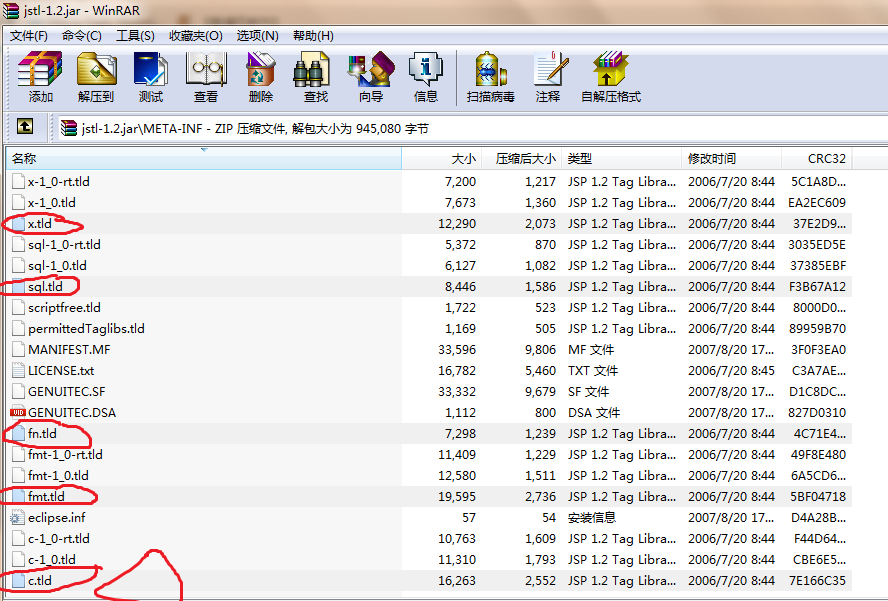Open the 收藏夹(O) menu
The image size is (888, 601).
(x=195, y=36)
